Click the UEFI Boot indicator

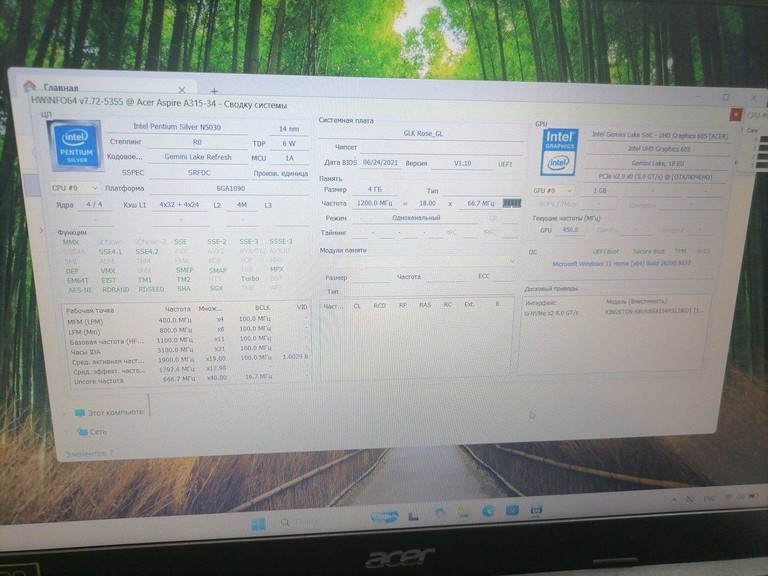(606, 251)
